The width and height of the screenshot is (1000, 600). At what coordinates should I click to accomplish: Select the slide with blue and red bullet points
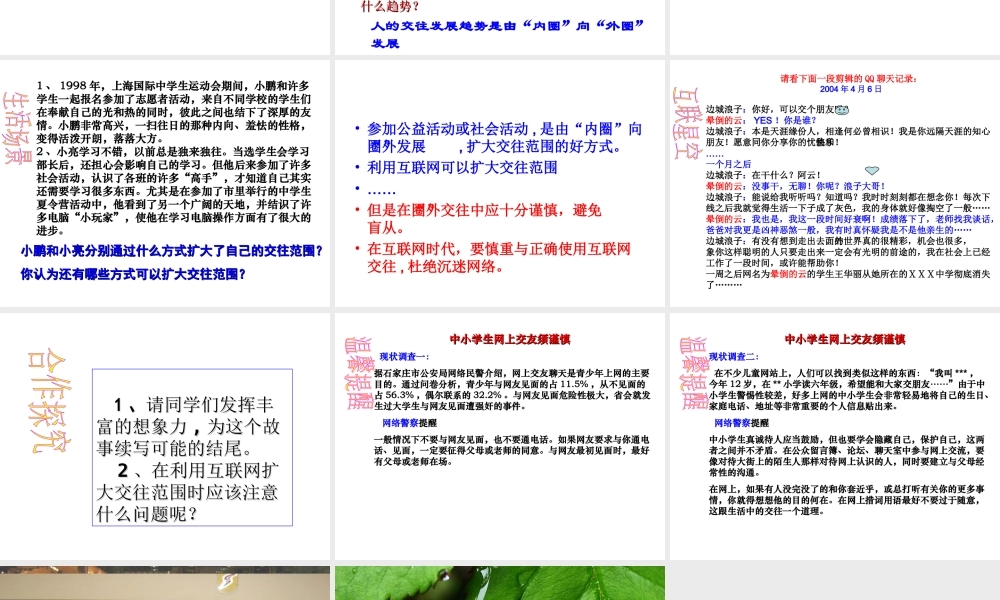500,183
